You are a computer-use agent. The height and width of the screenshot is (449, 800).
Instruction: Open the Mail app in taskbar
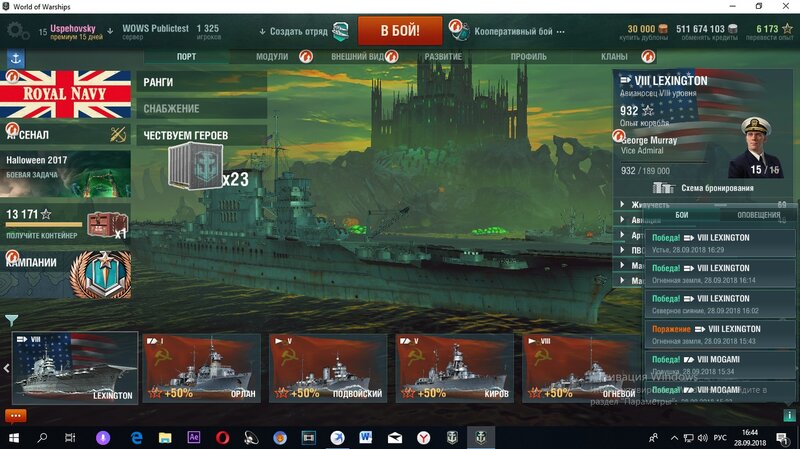pyautogui.click(x=395, y=438)
